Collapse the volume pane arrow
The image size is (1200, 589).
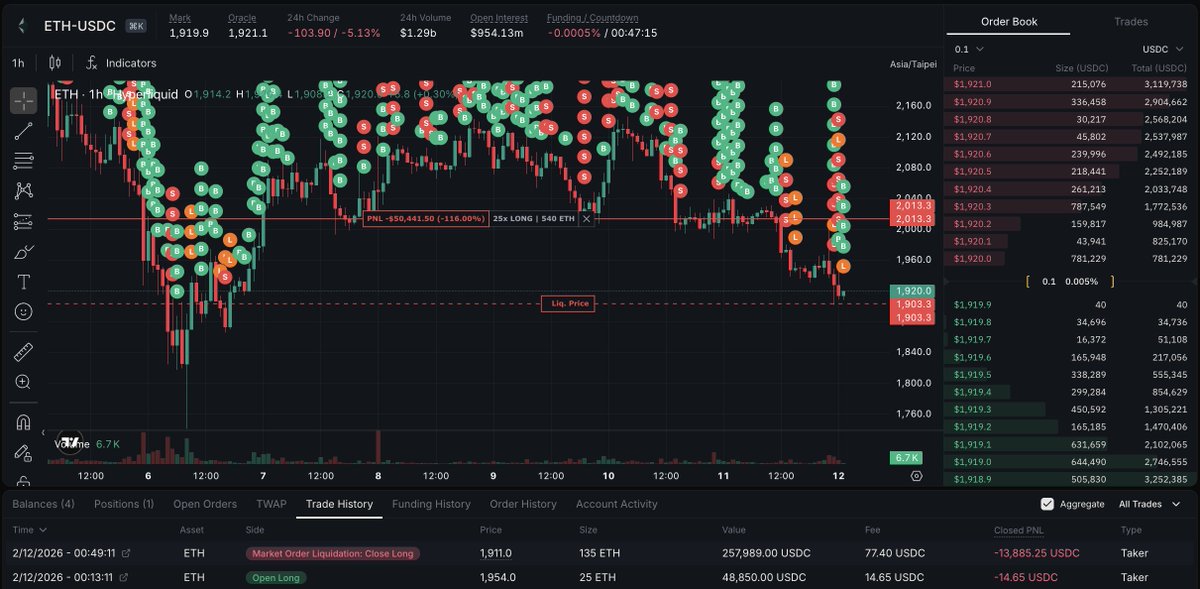click(x=43, y=433)
